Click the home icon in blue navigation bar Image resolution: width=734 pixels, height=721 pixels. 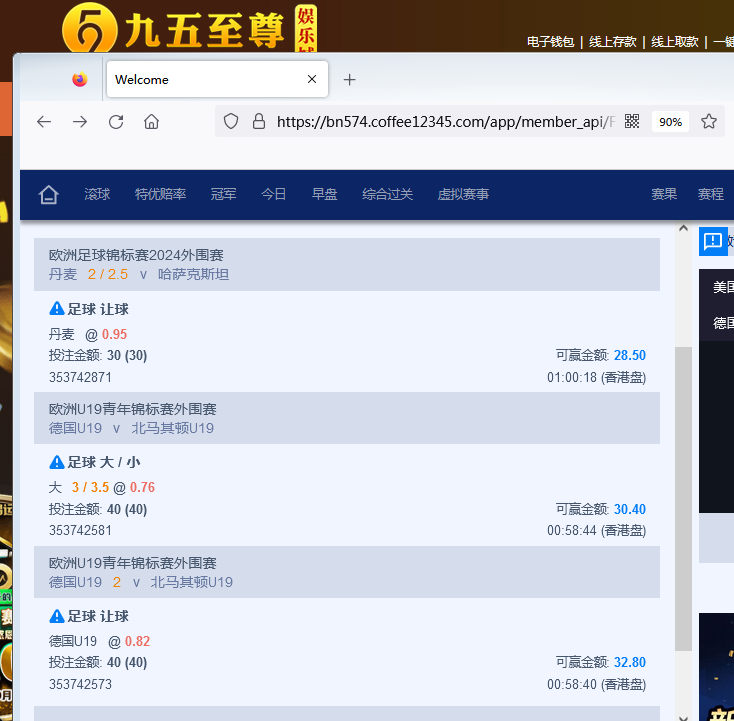point(48,195)
